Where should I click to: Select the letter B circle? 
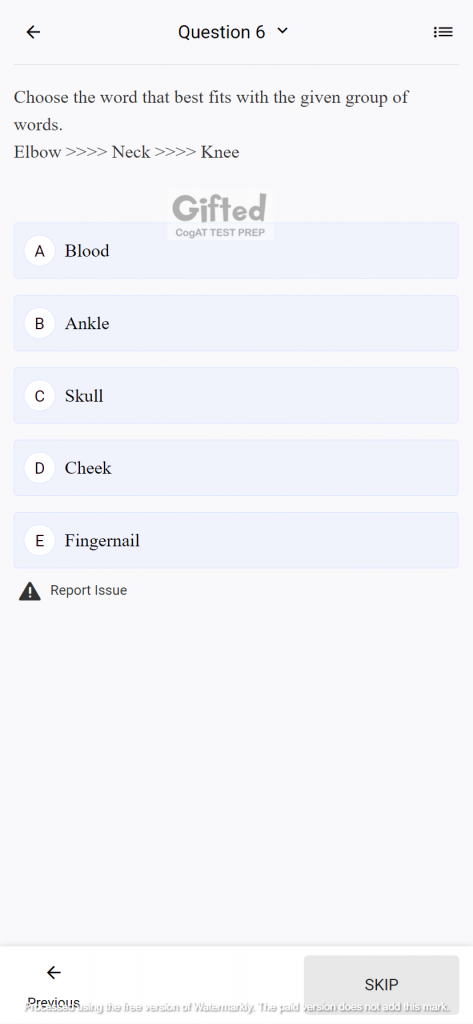point(39,323)
